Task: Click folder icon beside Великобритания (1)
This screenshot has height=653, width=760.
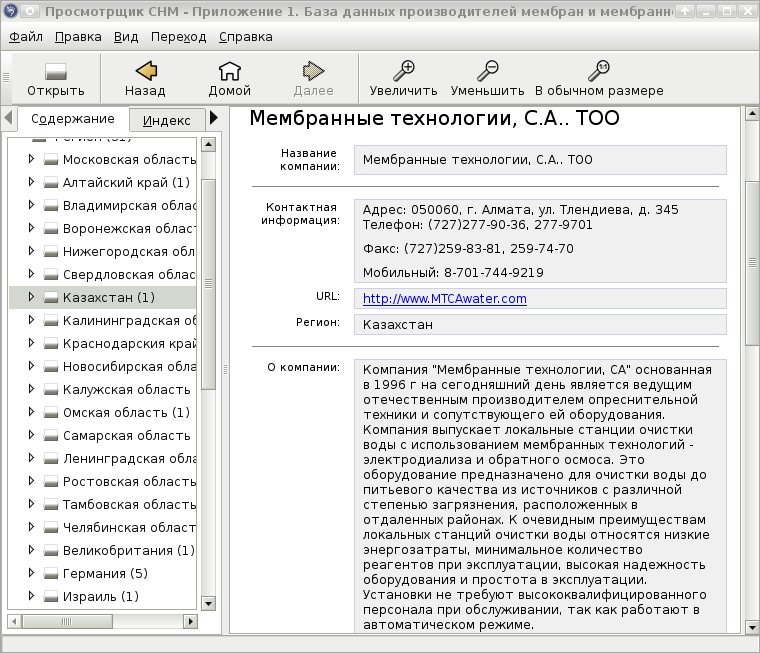Action: pos(51,551)
